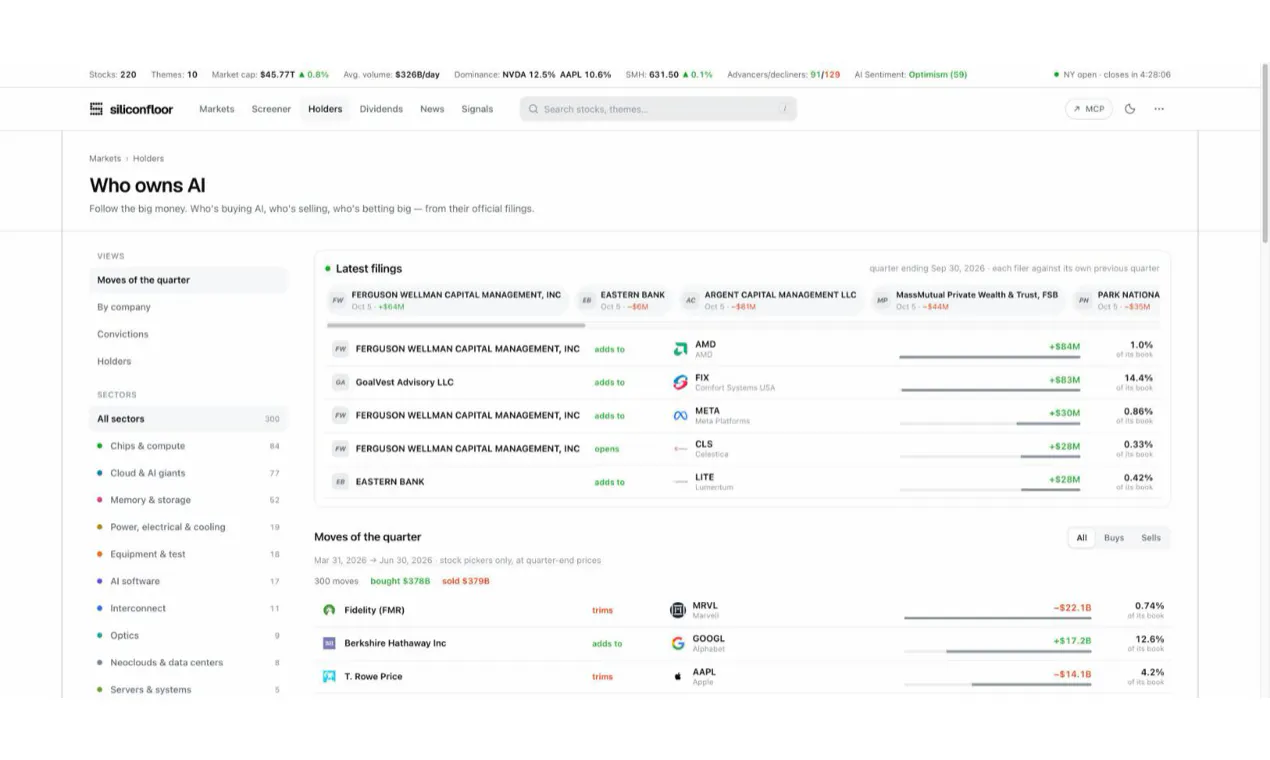Focus the Search stocks, themes field
The height and width of the screenshot is (760, 1270).
pos(658,109)
